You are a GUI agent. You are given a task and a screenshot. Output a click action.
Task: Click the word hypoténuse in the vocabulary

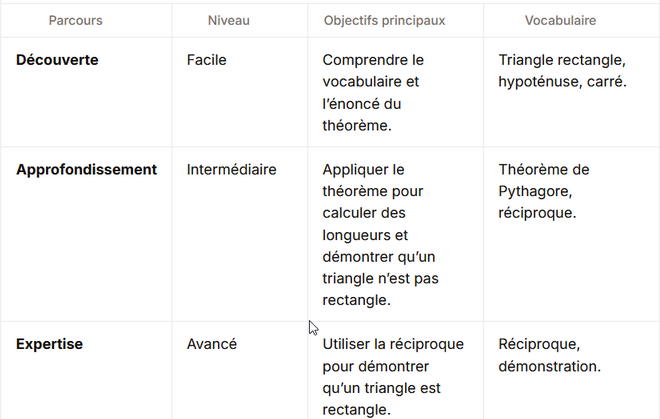click(x=540, y=82)
